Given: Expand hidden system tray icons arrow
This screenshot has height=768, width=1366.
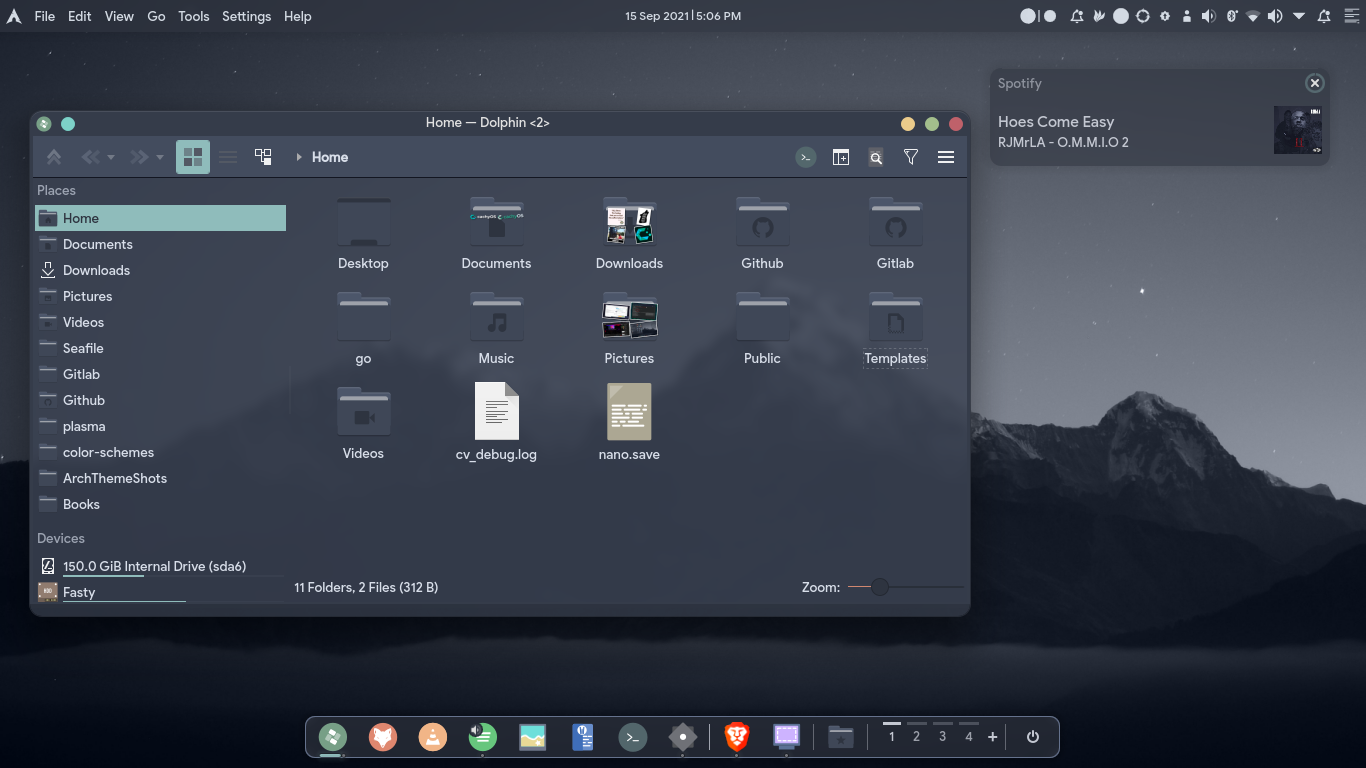Looking at the screenshot, I should click(1299, 16).
